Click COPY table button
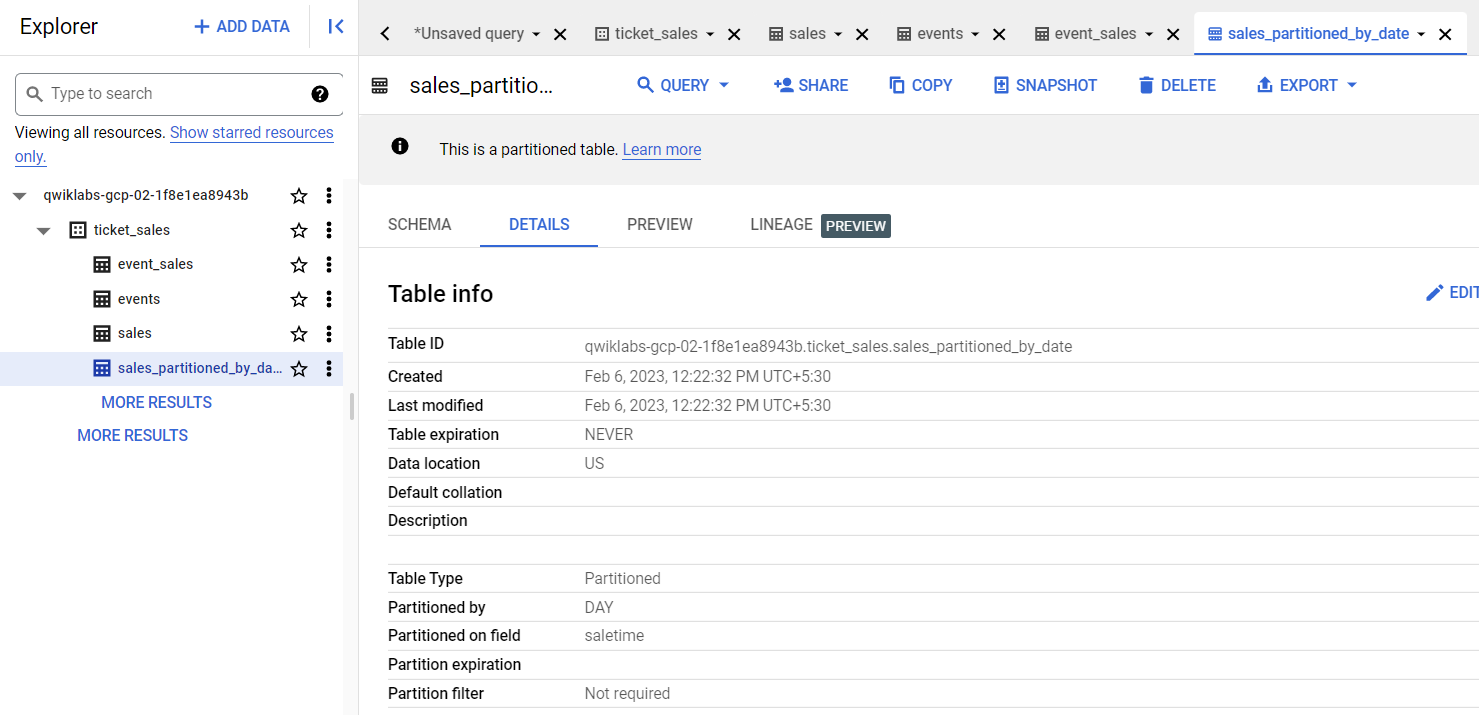This screenshot has height=715, width=1479. point(921,85)
